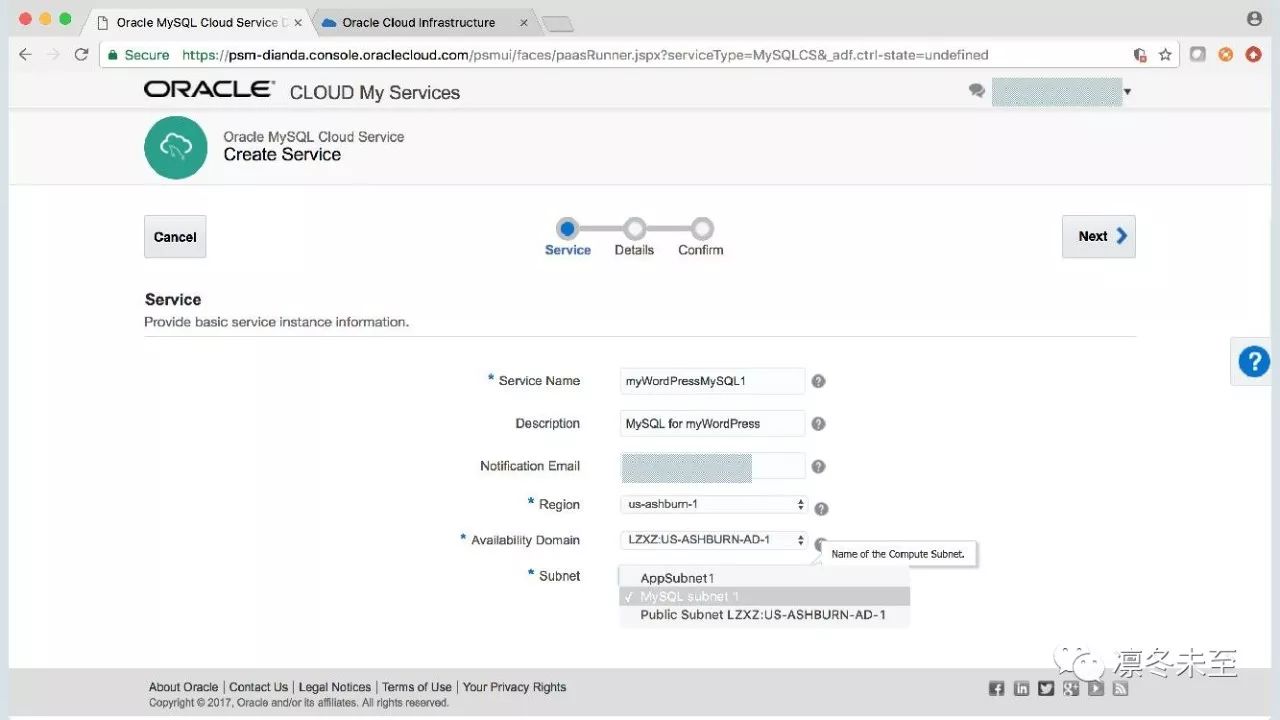Screen dimensions: 1280x720
Task: Open the RSS feed icon in footer
Action: click(x=1121, y=688)
